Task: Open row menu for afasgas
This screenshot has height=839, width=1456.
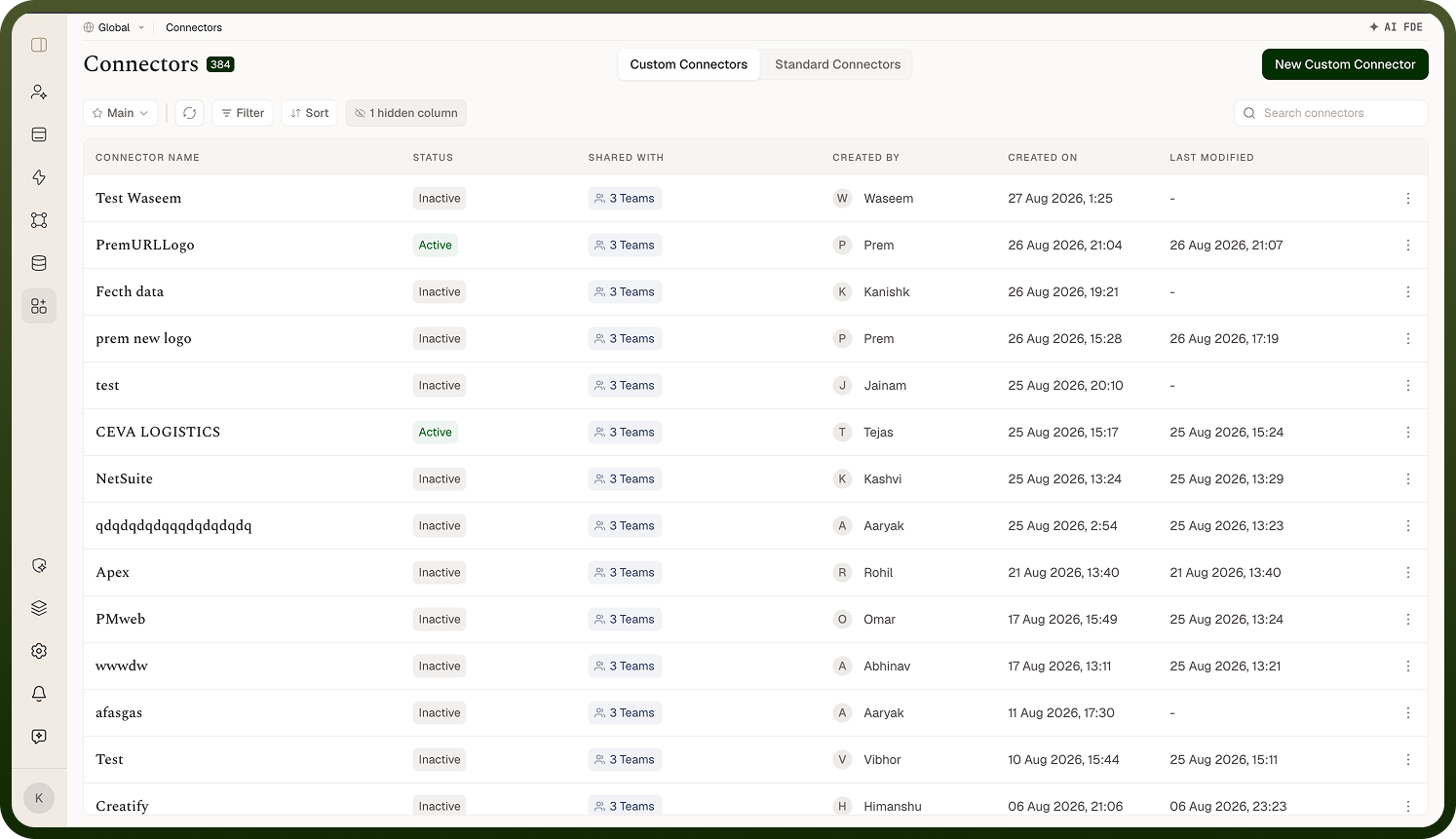Action: click(1408, 713)
